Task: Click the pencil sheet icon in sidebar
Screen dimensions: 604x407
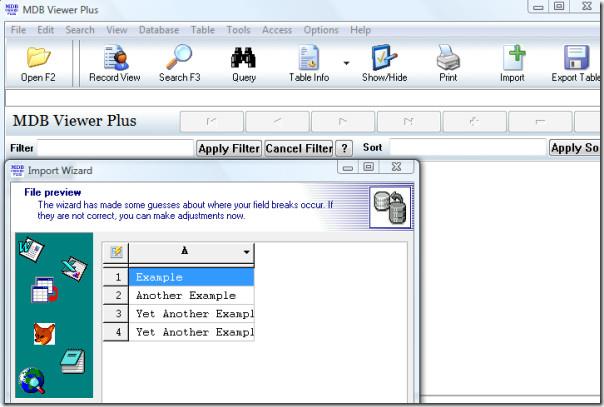Action: click(74, 269)
